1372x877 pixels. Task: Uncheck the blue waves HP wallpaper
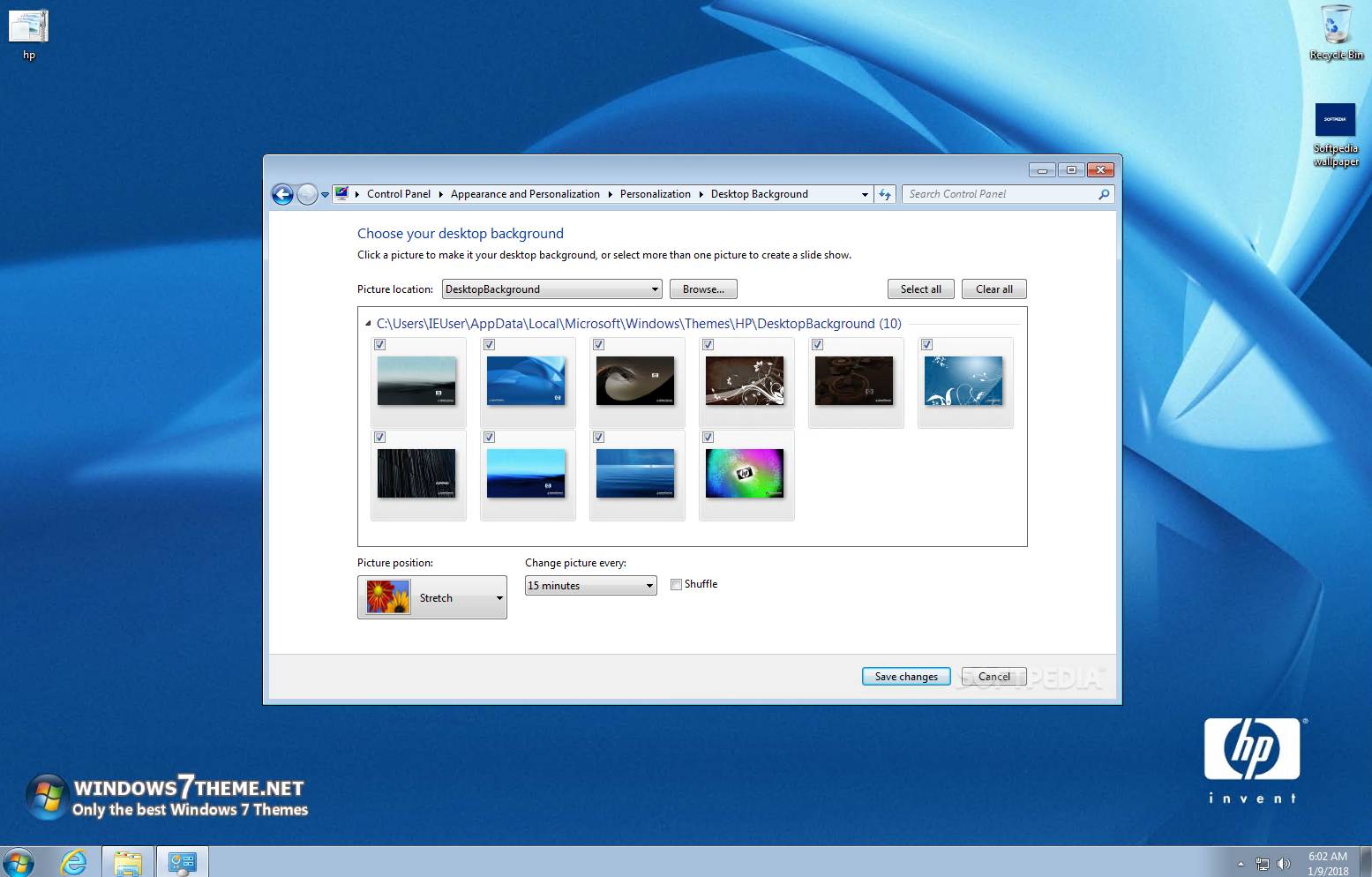pos(490,345)
